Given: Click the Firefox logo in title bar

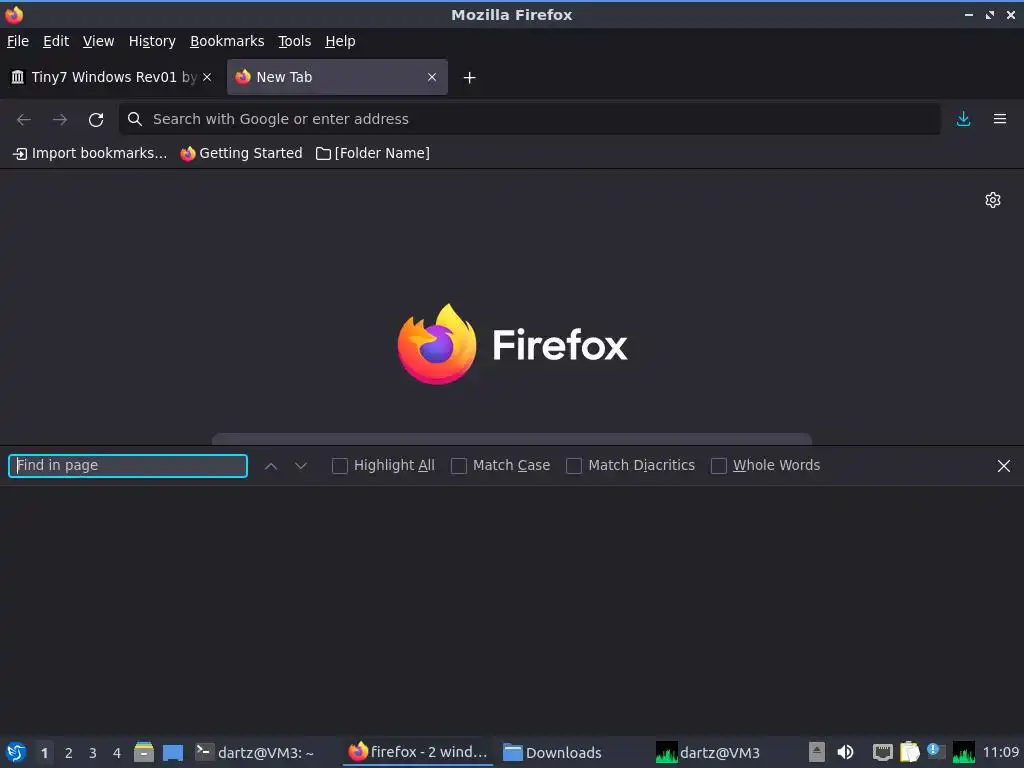Looking at the screenshot, I should (x=14, y=14).
